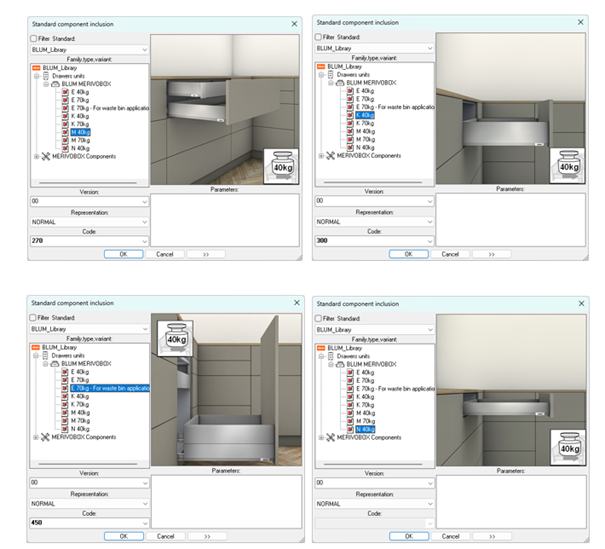Collapse the Drawers units node in the code 300 dialog
The width and height of the screenshot is (605, 549).
tap(322, 74)
